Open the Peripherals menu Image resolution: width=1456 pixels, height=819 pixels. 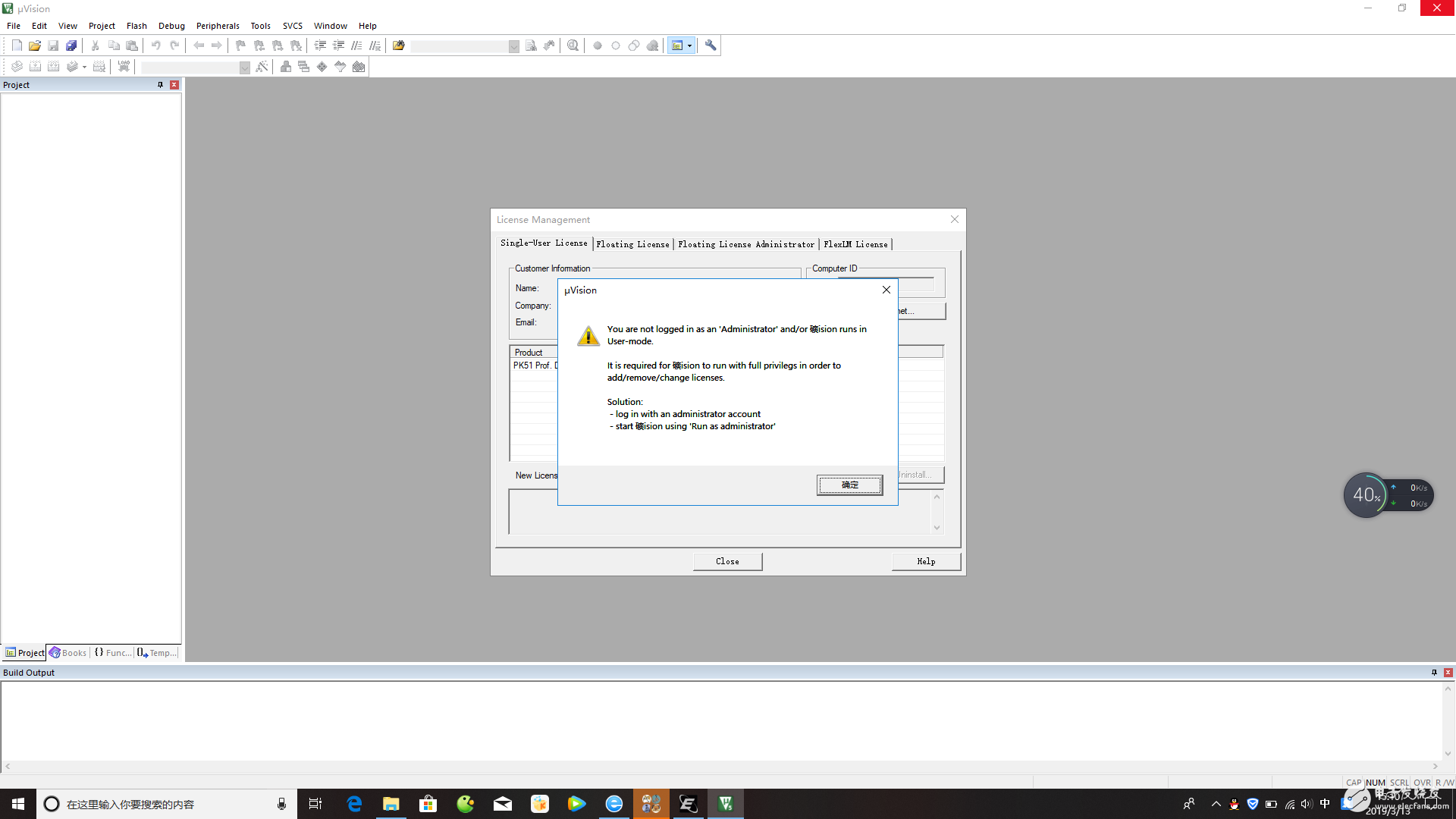218,26
